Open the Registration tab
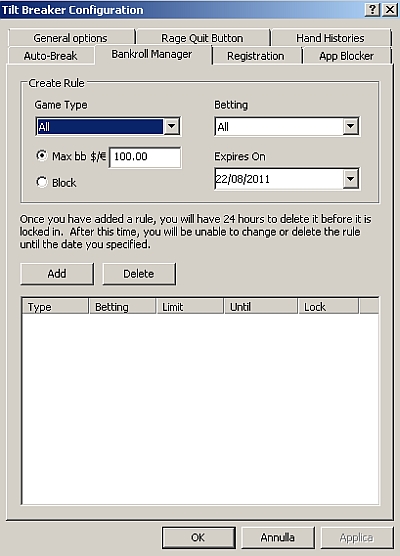This screenshot has height=556, width=400. tap(256, 56)
